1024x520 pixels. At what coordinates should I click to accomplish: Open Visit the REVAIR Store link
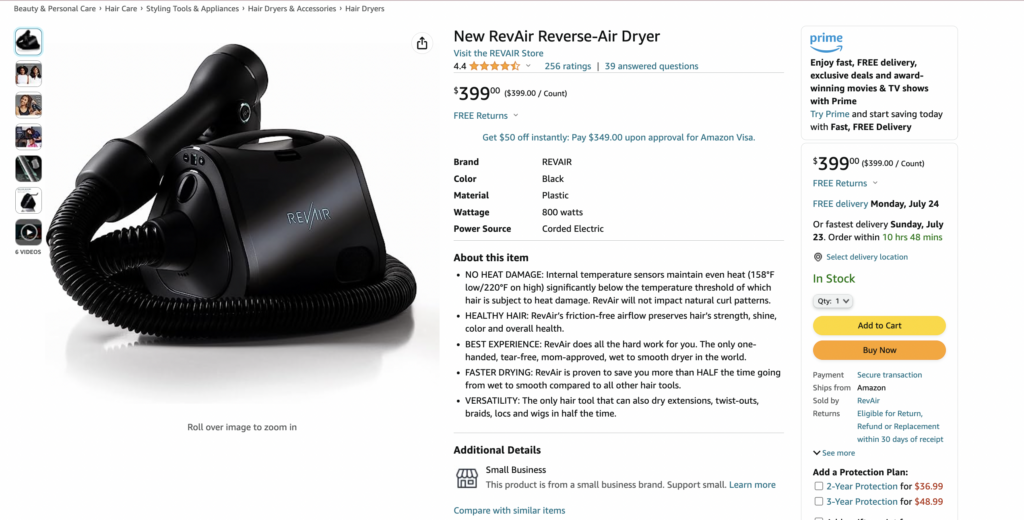tap(498, 53)
